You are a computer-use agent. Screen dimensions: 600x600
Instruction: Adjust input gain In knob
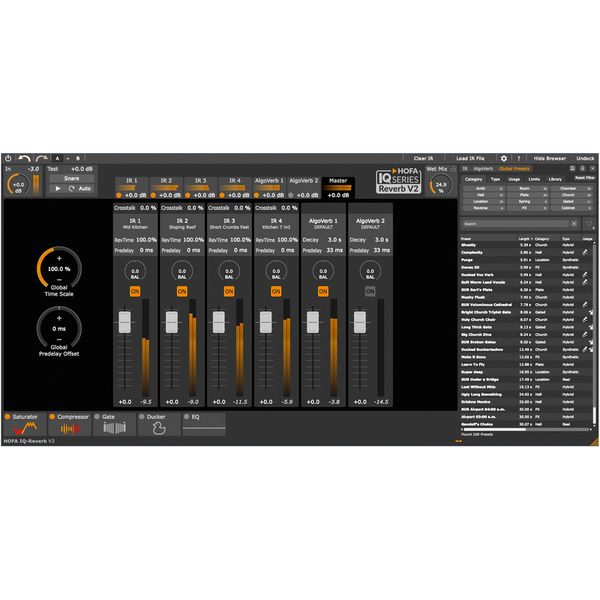[x=18, y=184]
